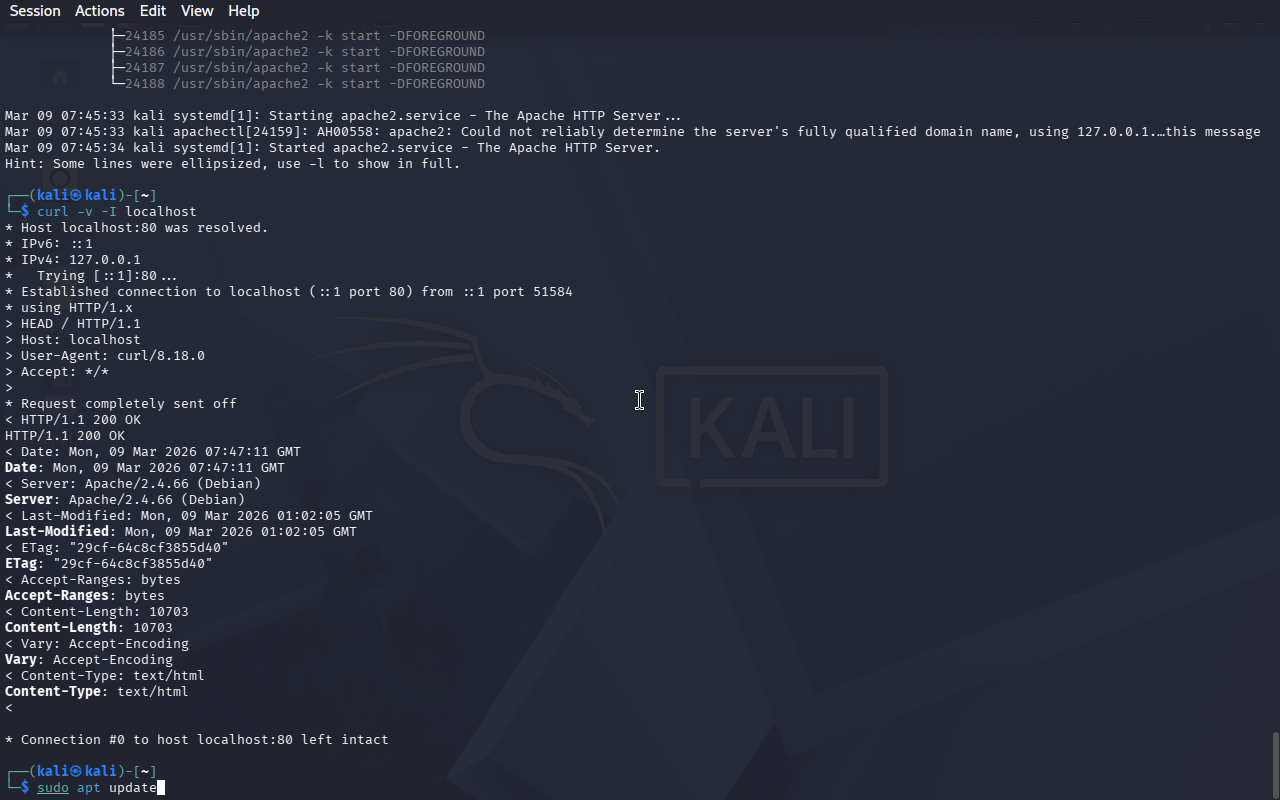
Task: Click the bold 'ETag' header line
Action: pos(109,564)
